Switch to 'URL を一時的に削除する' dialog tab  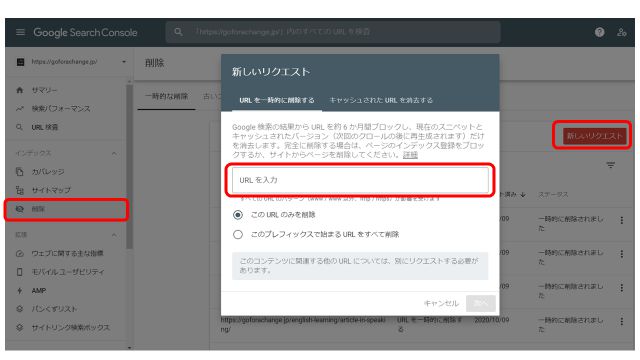(x=277, y=100)
